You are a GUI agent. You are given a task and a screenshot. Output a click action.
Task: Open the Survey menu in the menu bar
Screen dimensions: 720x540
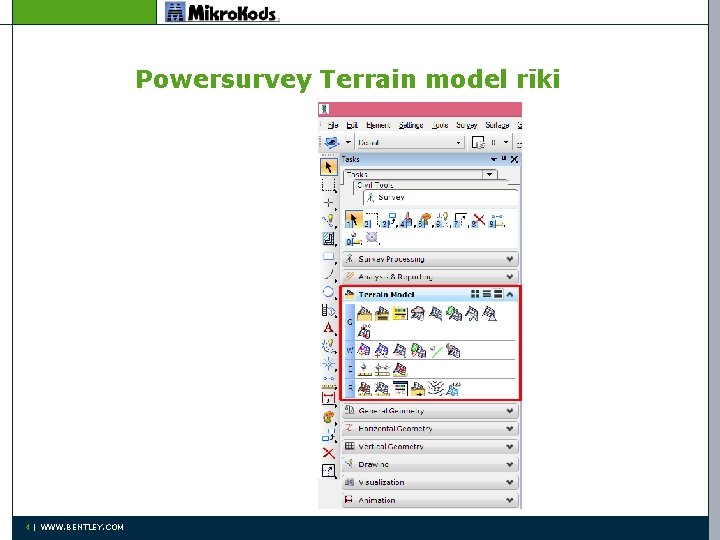click(x=467, y=125)
